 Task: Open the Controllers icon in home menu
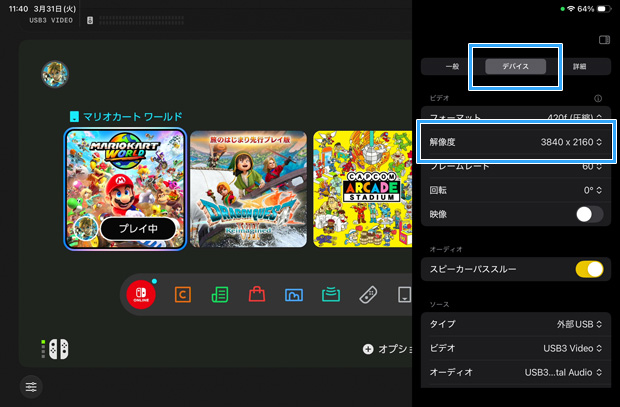point(368,295)
